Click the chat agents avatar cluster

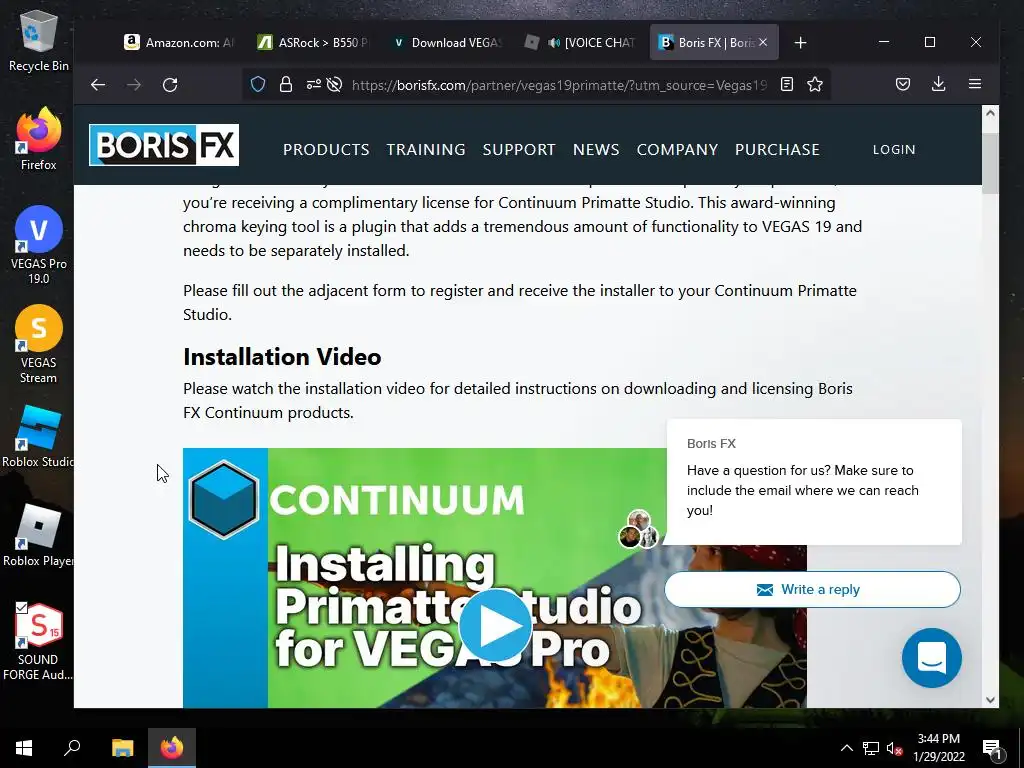click(x=639, y=529)
